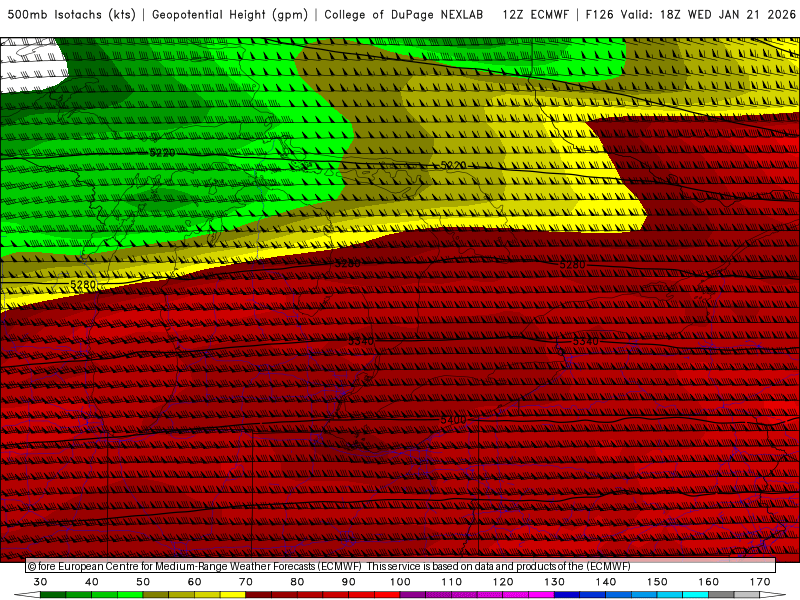This screenshot has width=800, height=600.
Task: Click the colorbar label 170
Action: pyautogui.click(x=760, y=582)
